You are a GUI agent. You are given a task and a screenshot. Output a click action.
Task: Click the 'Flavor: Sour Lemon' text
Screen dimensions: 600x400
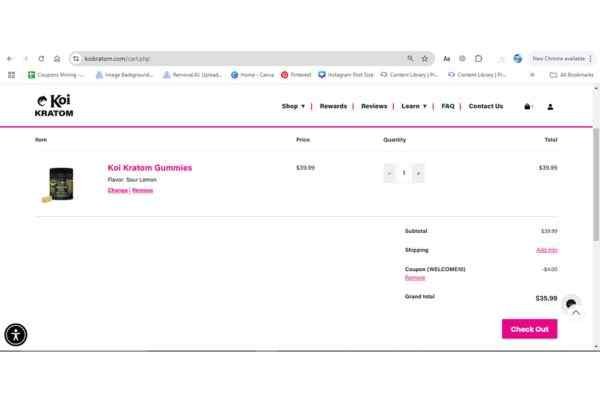point(132,180)
